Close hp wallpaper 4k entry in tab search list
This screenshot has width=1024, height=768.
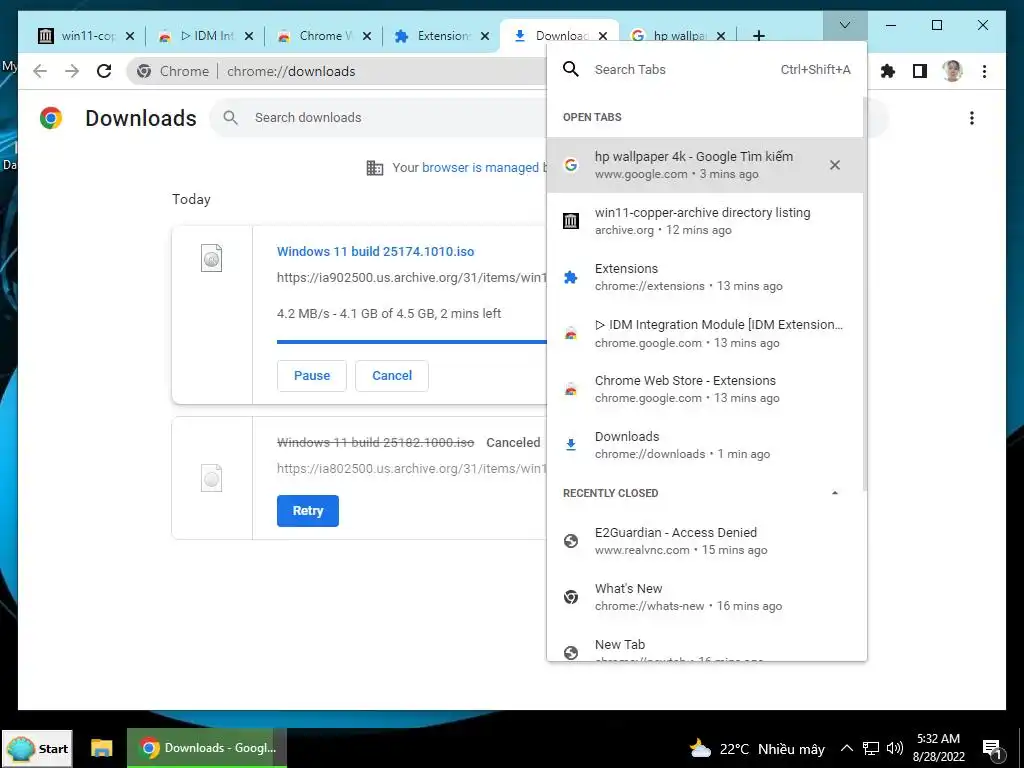(835, 165)
